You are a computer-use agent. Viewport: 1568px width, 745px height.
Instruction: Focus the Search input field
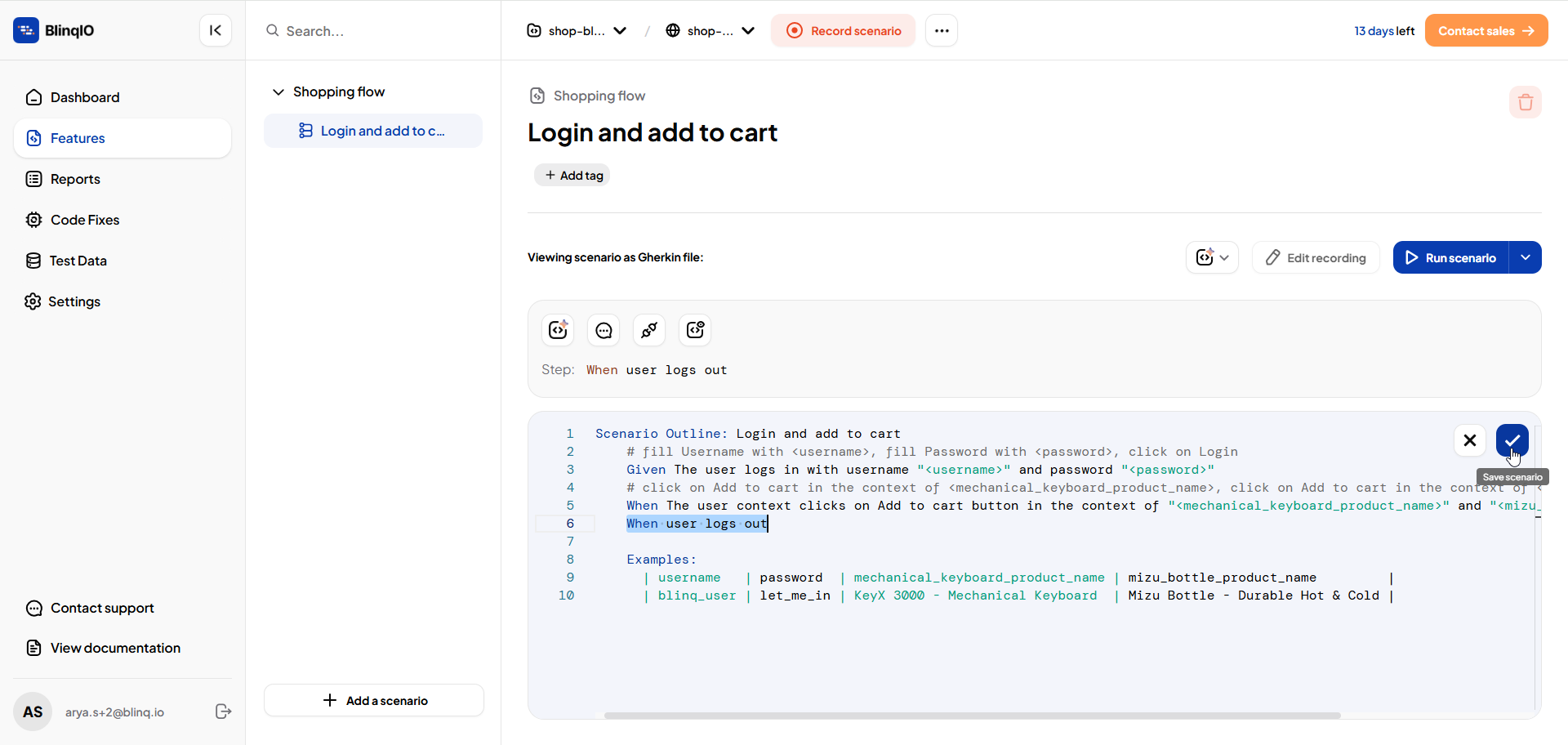pyautogui.click(x=373, y=31)
